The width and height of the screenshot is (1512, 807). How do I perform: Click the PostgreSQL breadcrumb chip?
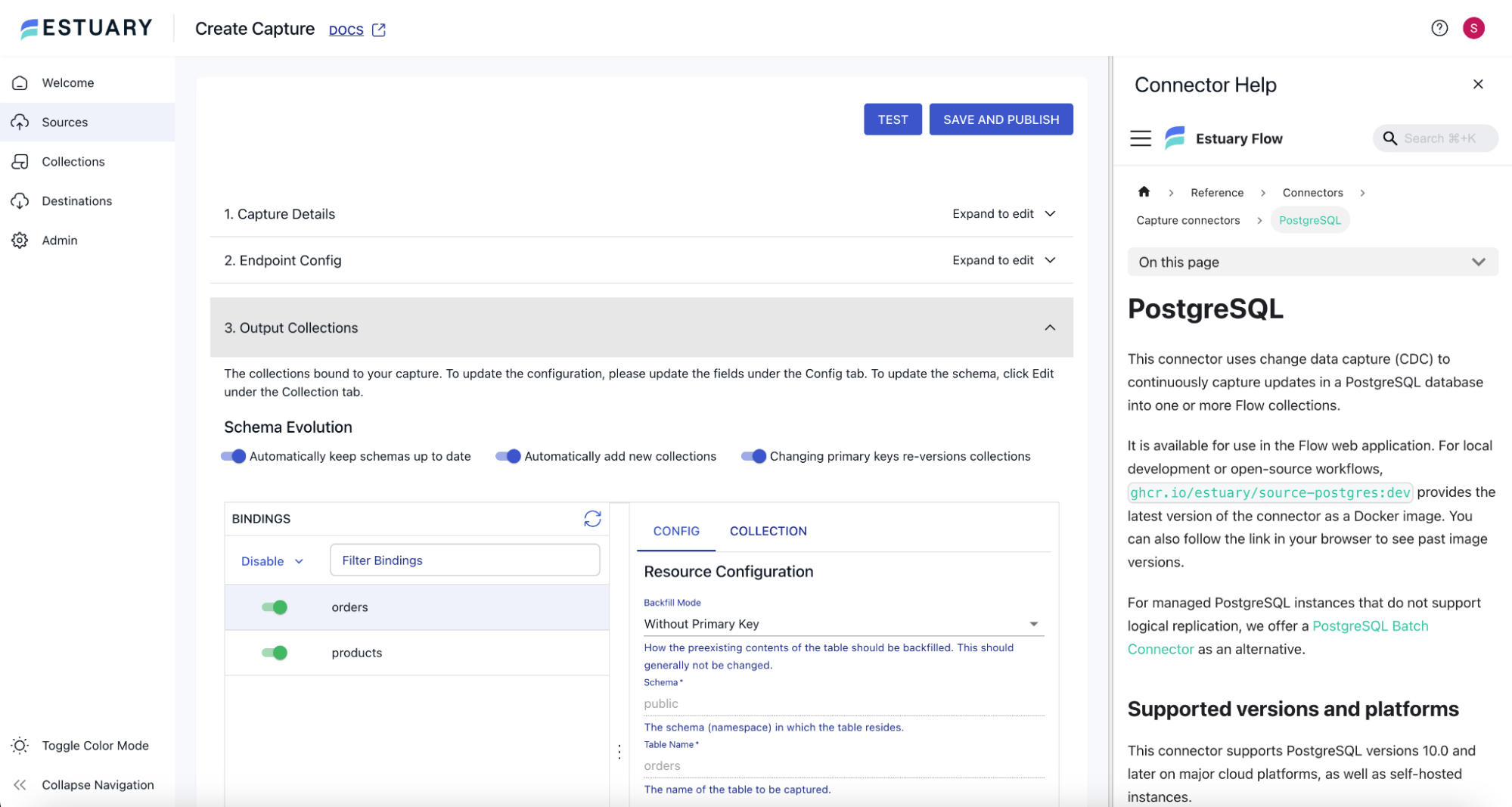pyautogui.click(x=1309, y=220)
